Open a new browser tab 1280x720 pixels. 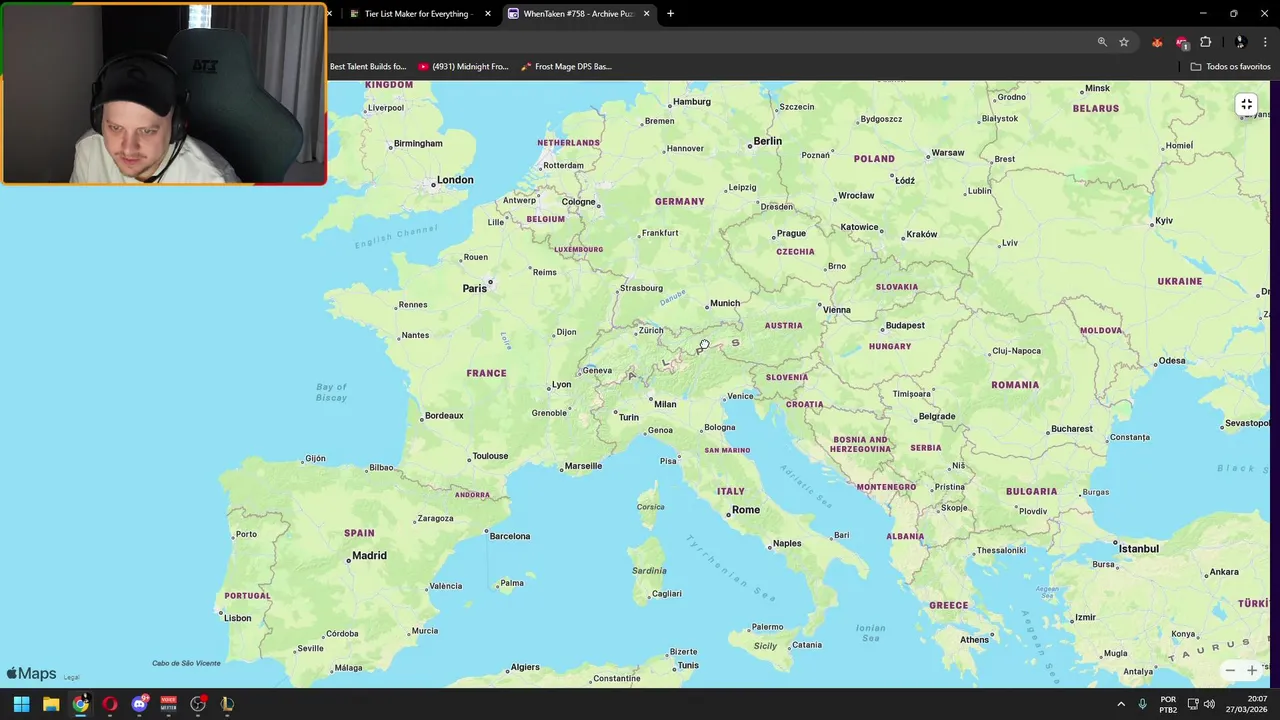tap(670, 14)
